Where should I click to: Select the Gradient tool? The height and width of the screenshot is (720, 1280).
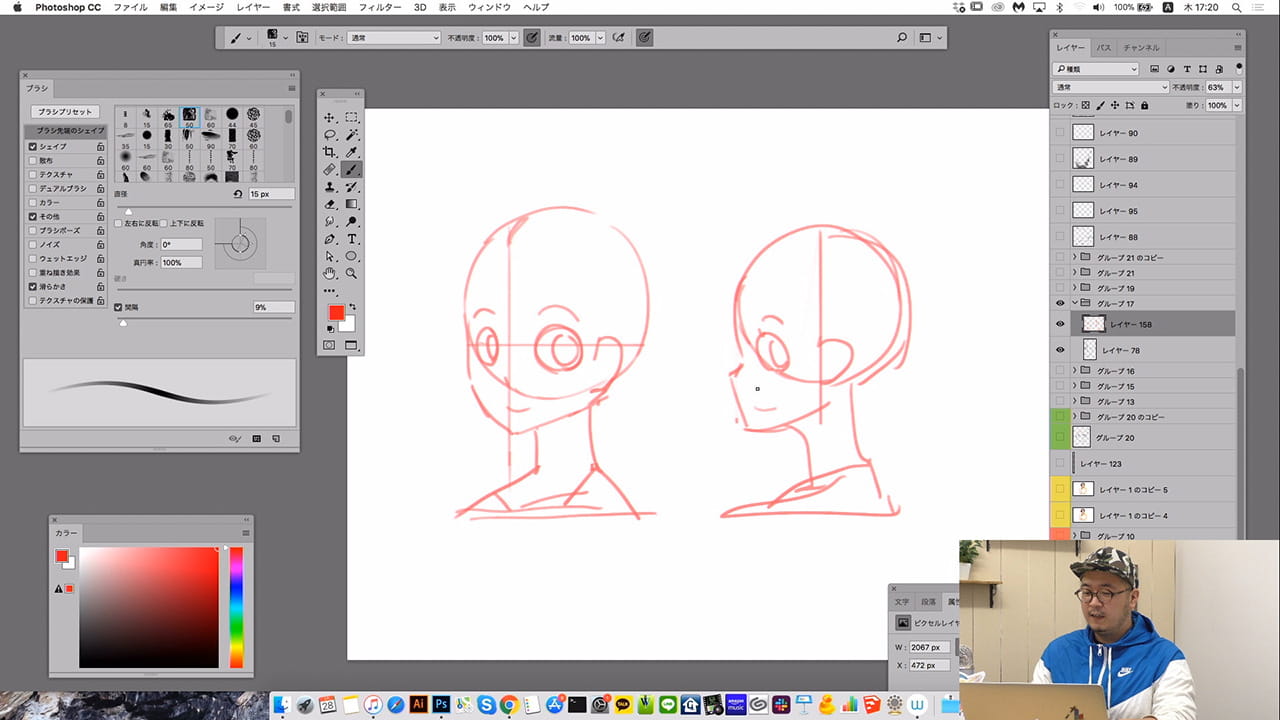352,204
